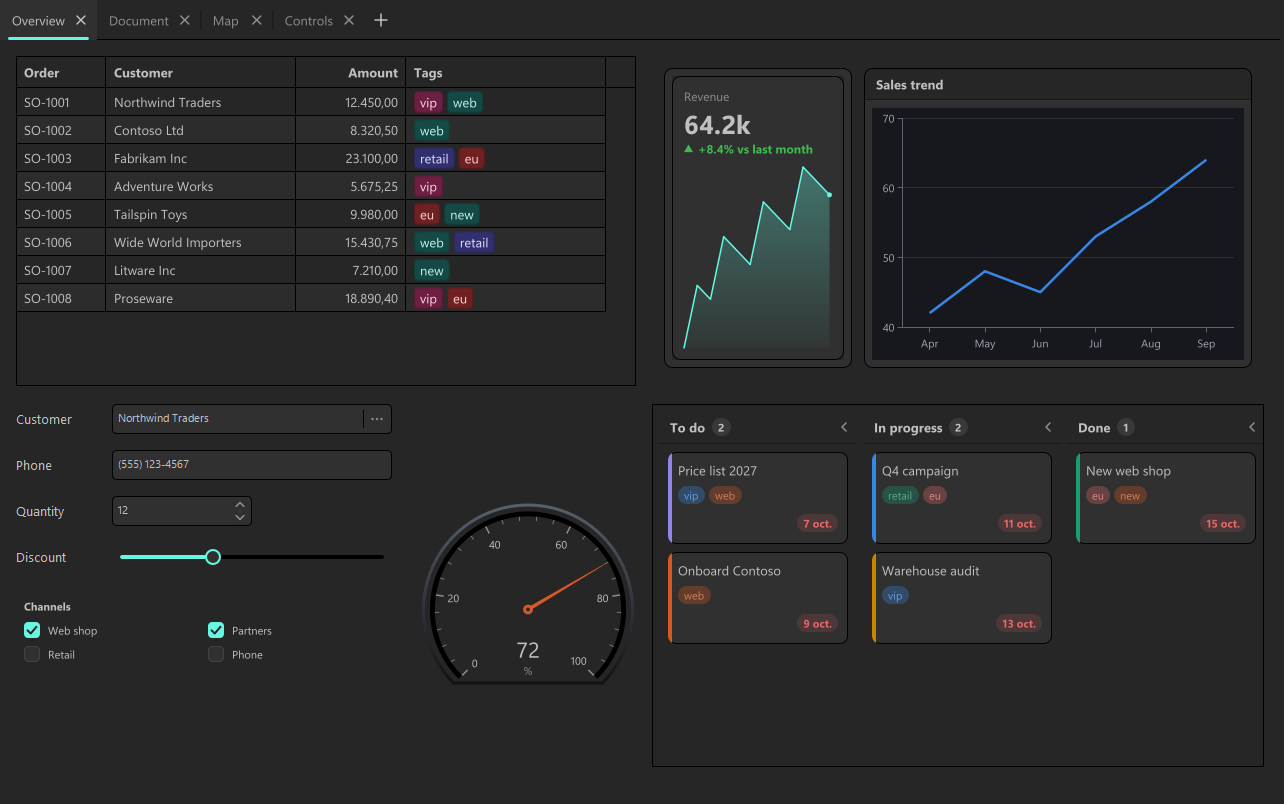This screenshot has width=1284, height=804.
Task: Select the Wide World Importers cell
Action: 200,242
